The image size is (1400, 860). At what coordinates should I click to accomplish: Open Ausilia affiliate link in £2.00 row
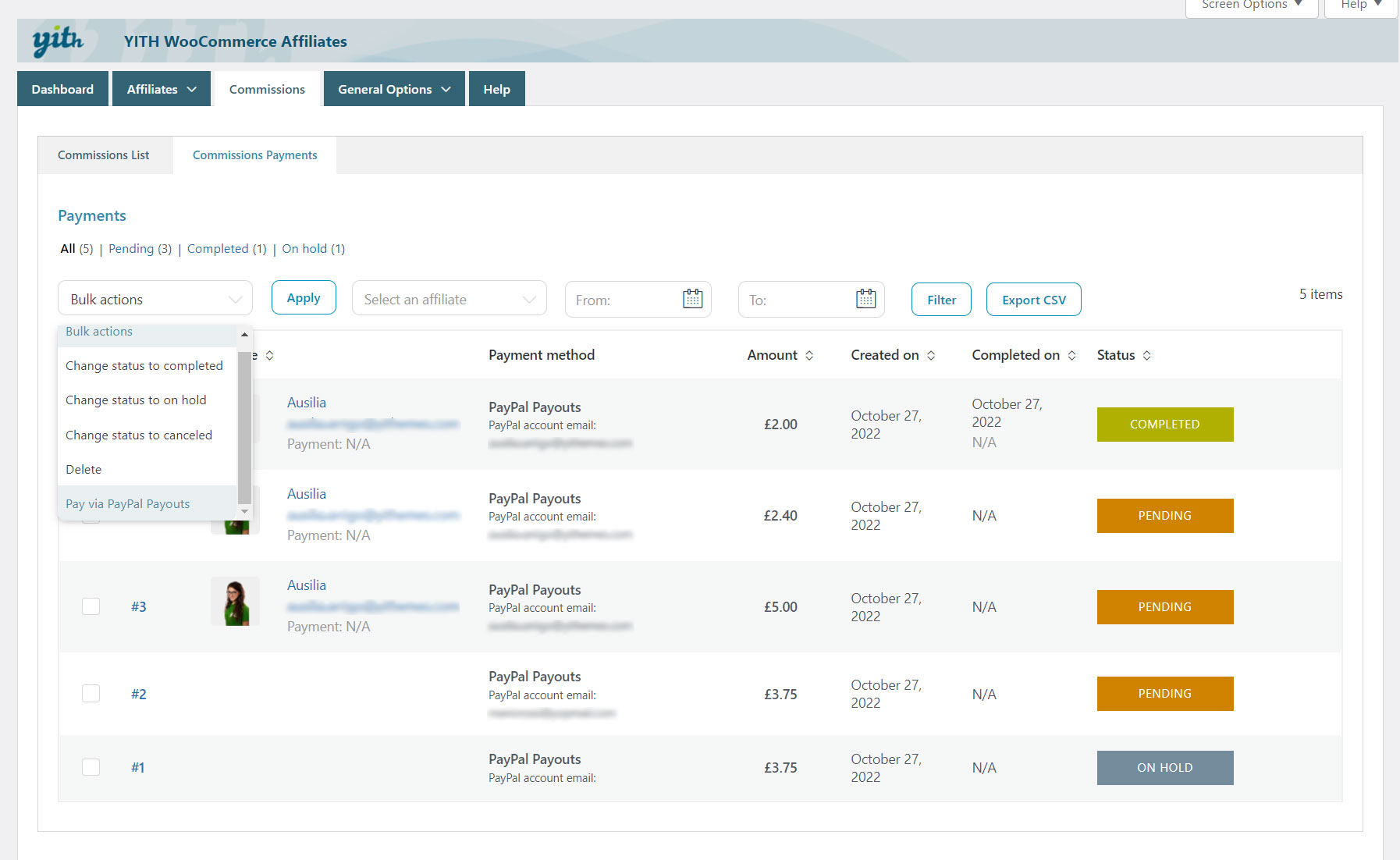(x=307, y=403)
